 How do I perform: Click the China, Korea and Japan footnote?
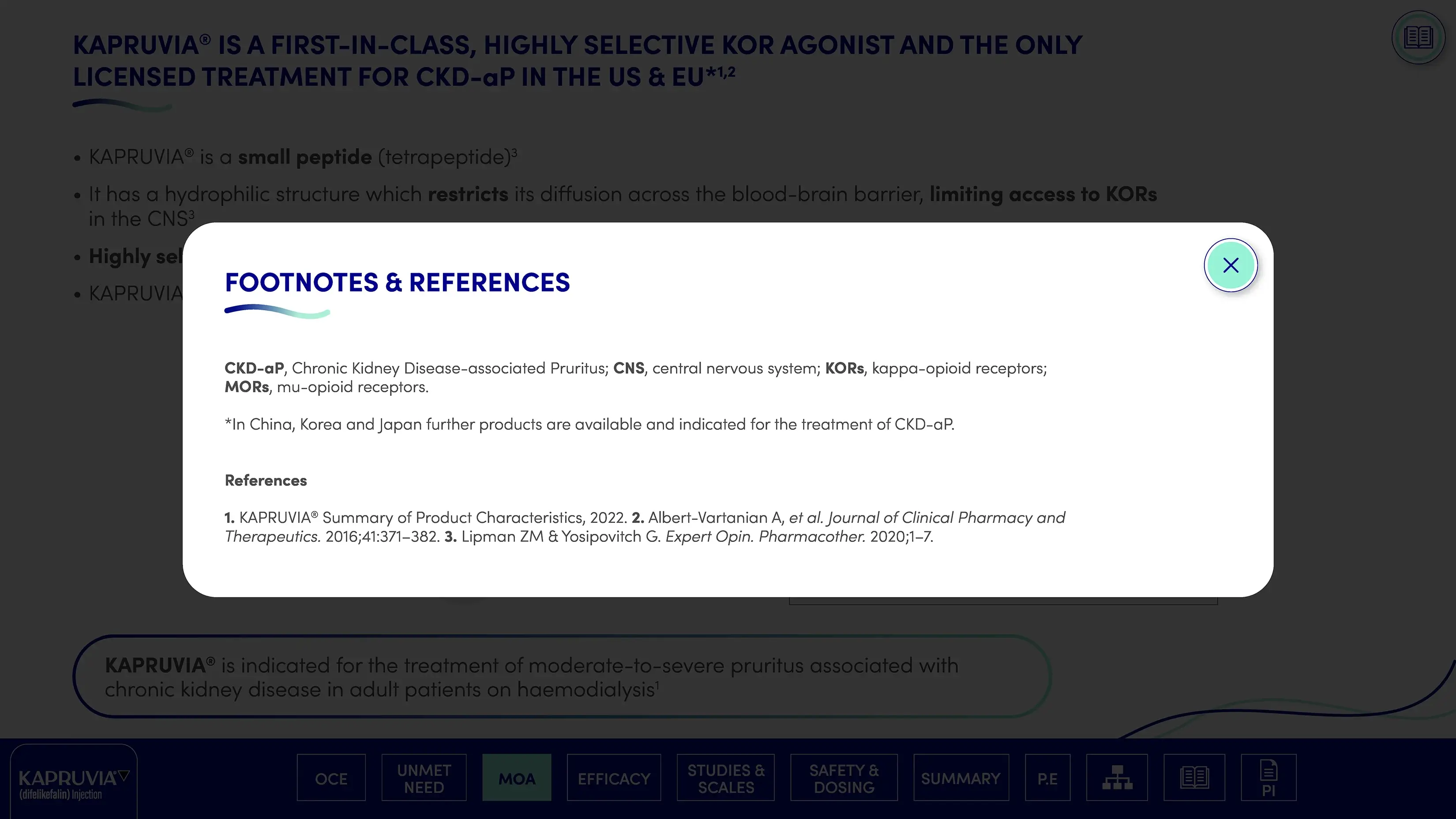tap(589, 425)
